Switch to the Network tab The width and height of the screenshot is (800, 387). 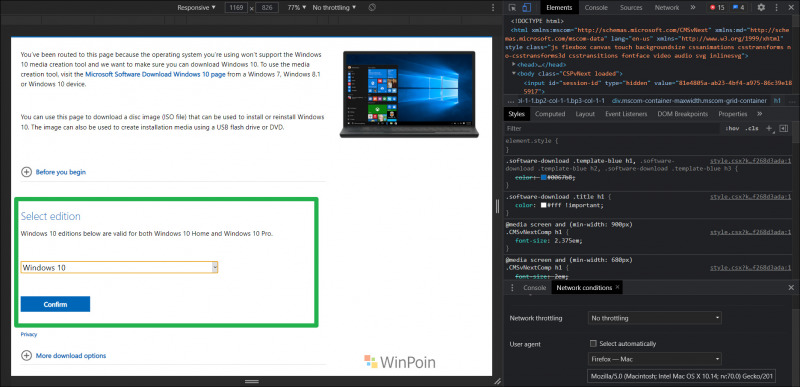667,8
